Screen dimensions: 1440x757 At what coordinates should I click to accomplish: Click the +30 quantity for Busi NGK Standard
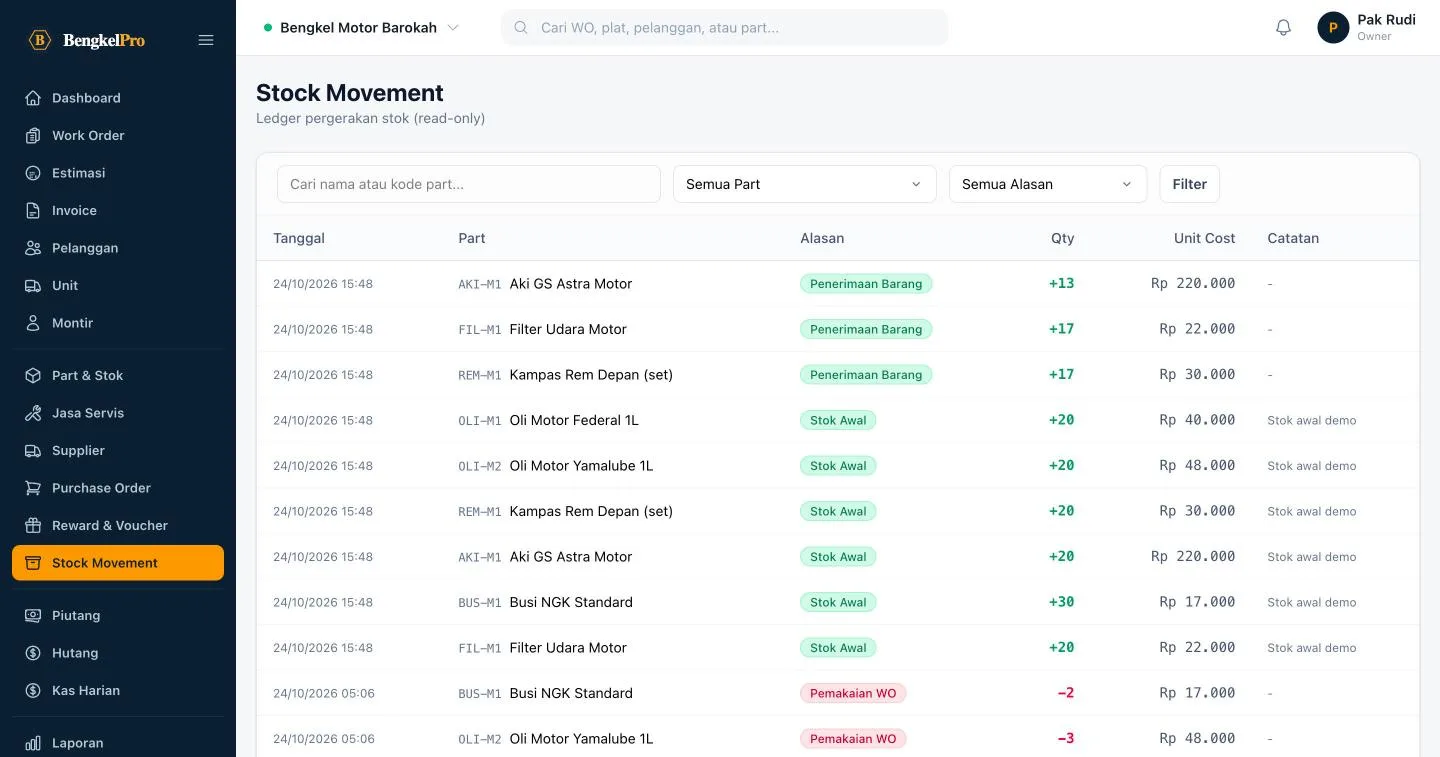[x=1061, y=602]
